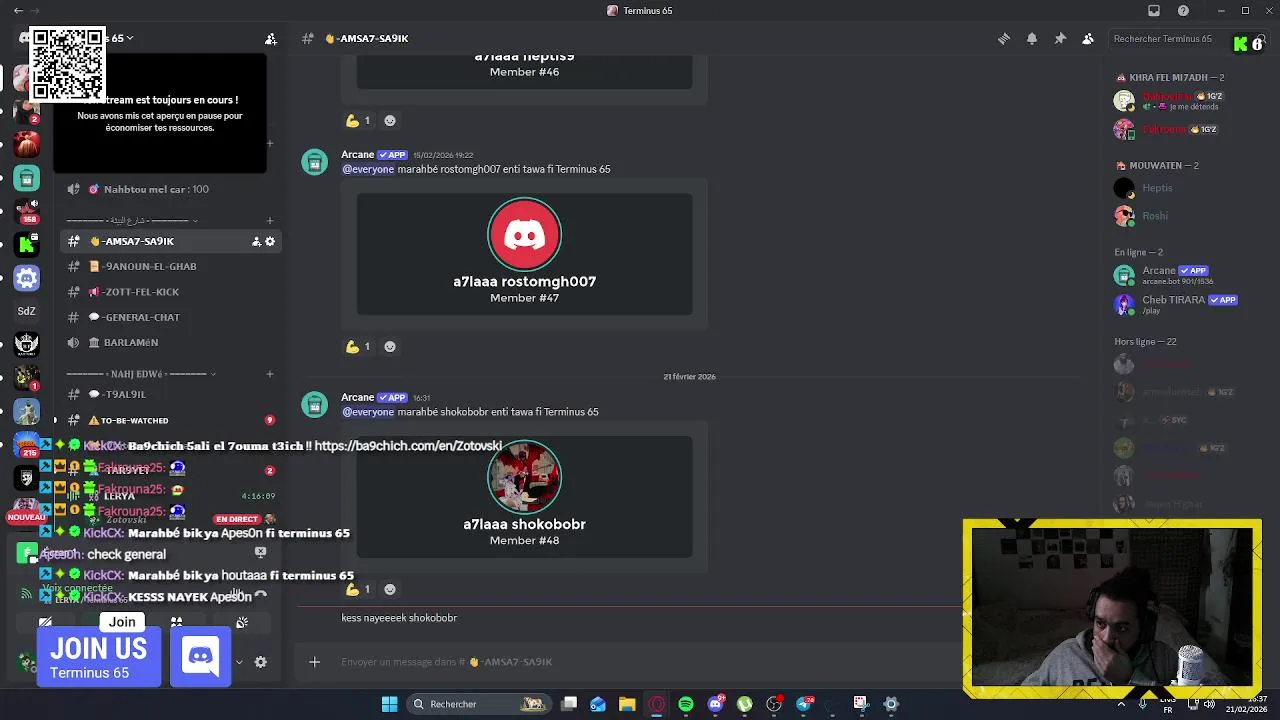This screenshot has width=1280, height=720.
Task: Open the a7laaa shokobobr welcome card
Action: point(524,497)
